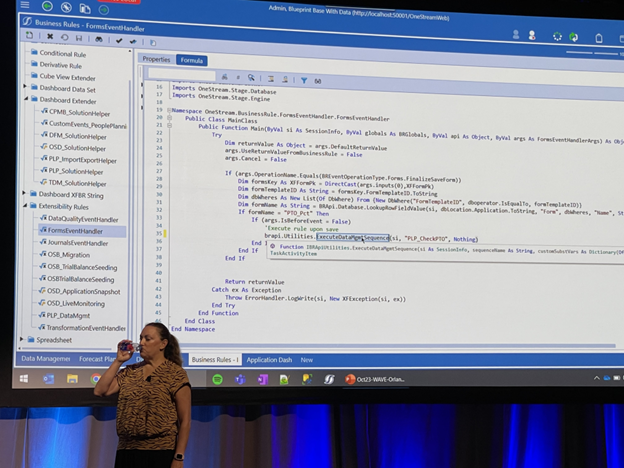Open the PLP_DataMgmt rule
The height and width of the screenshot is (468, 624).
point(68,316)
